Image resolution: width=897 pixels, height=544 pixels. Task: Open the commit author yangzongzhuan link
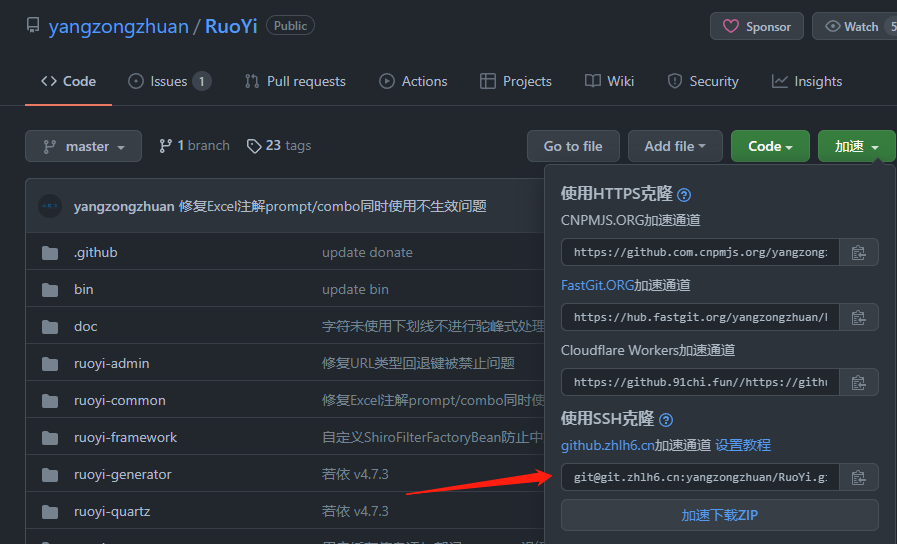(124, 206)
